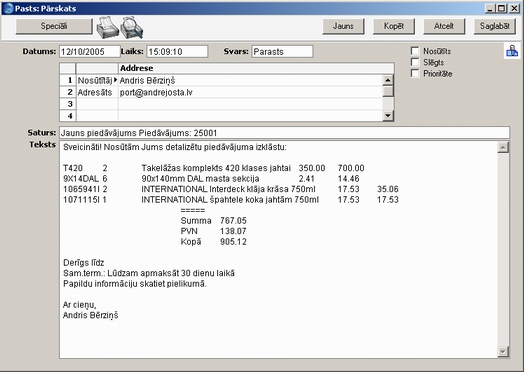
Task: Click the Ar cieņu closing line
Action: [80, 305]
